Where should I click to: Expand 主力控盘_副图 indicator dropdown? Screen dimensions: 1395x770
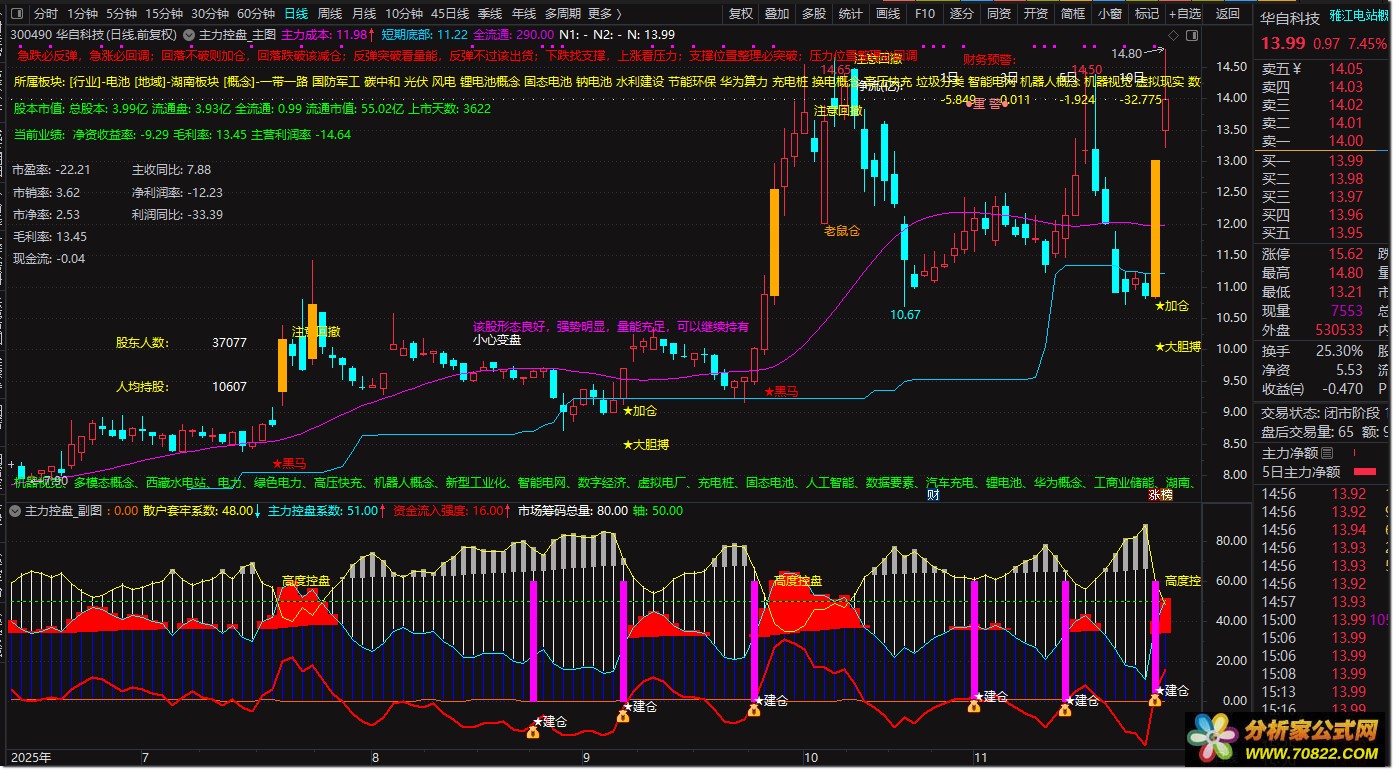point(15,511)
